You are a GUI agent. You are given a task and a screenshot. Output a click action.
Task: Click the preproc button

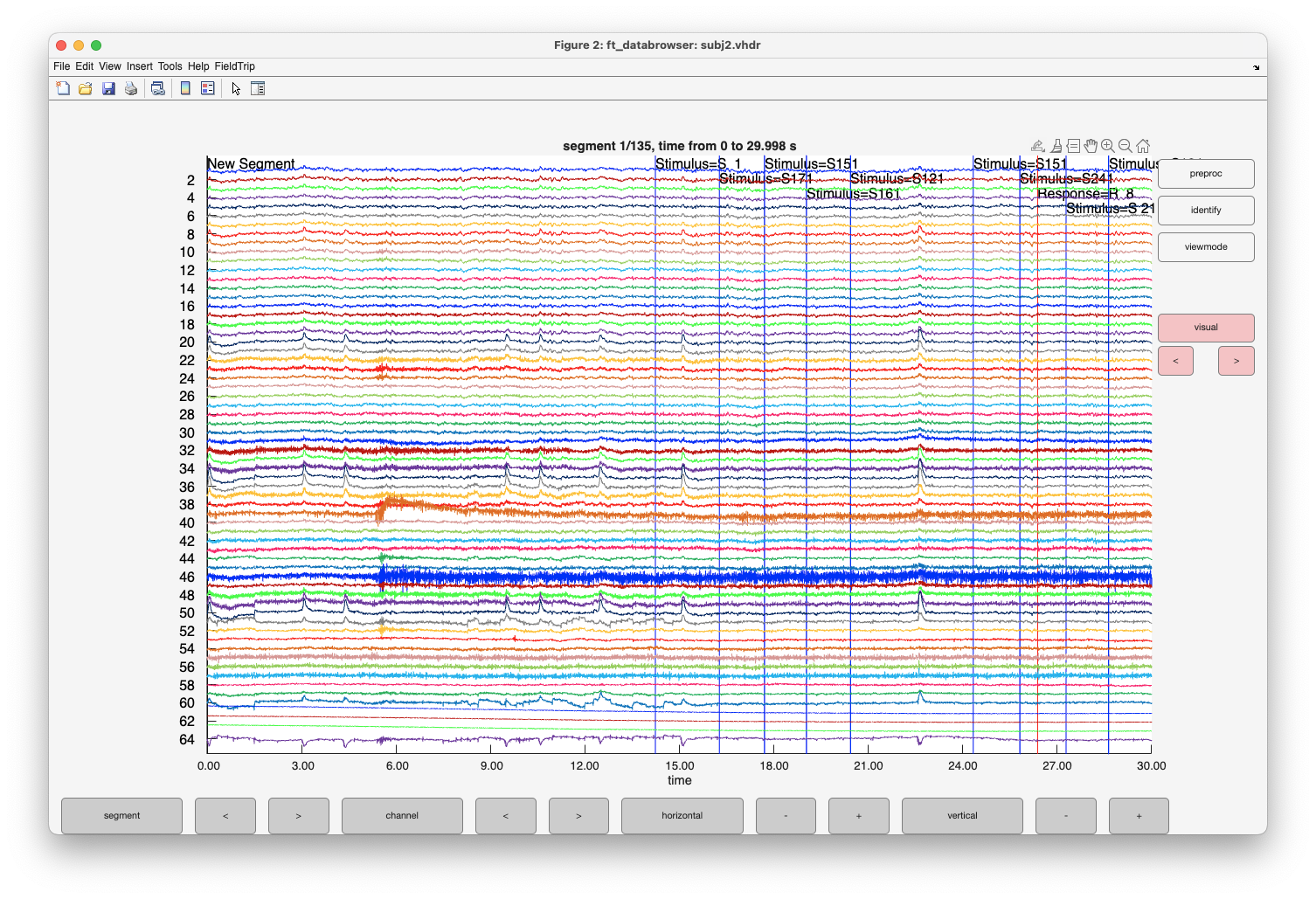click(1206, 174)
